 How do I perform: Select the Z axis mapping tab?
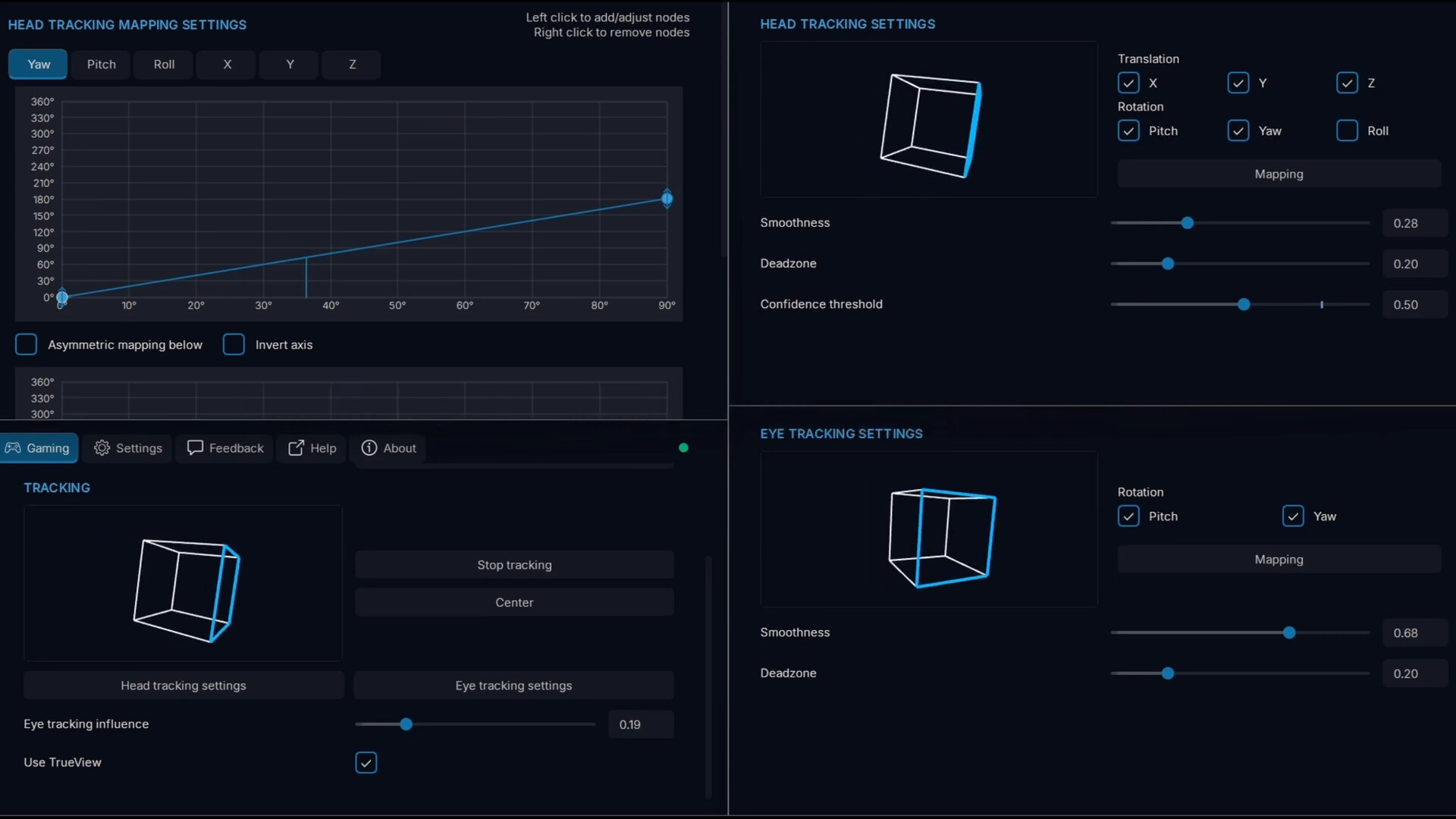tap(352, 64)
